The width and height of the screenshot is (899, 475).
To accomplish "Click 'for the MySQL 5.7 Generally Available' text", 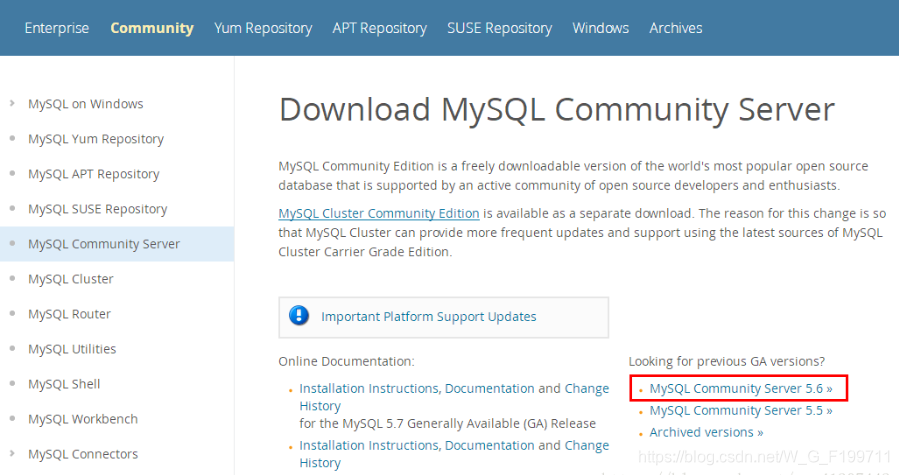I will click(x=447, y=423).
